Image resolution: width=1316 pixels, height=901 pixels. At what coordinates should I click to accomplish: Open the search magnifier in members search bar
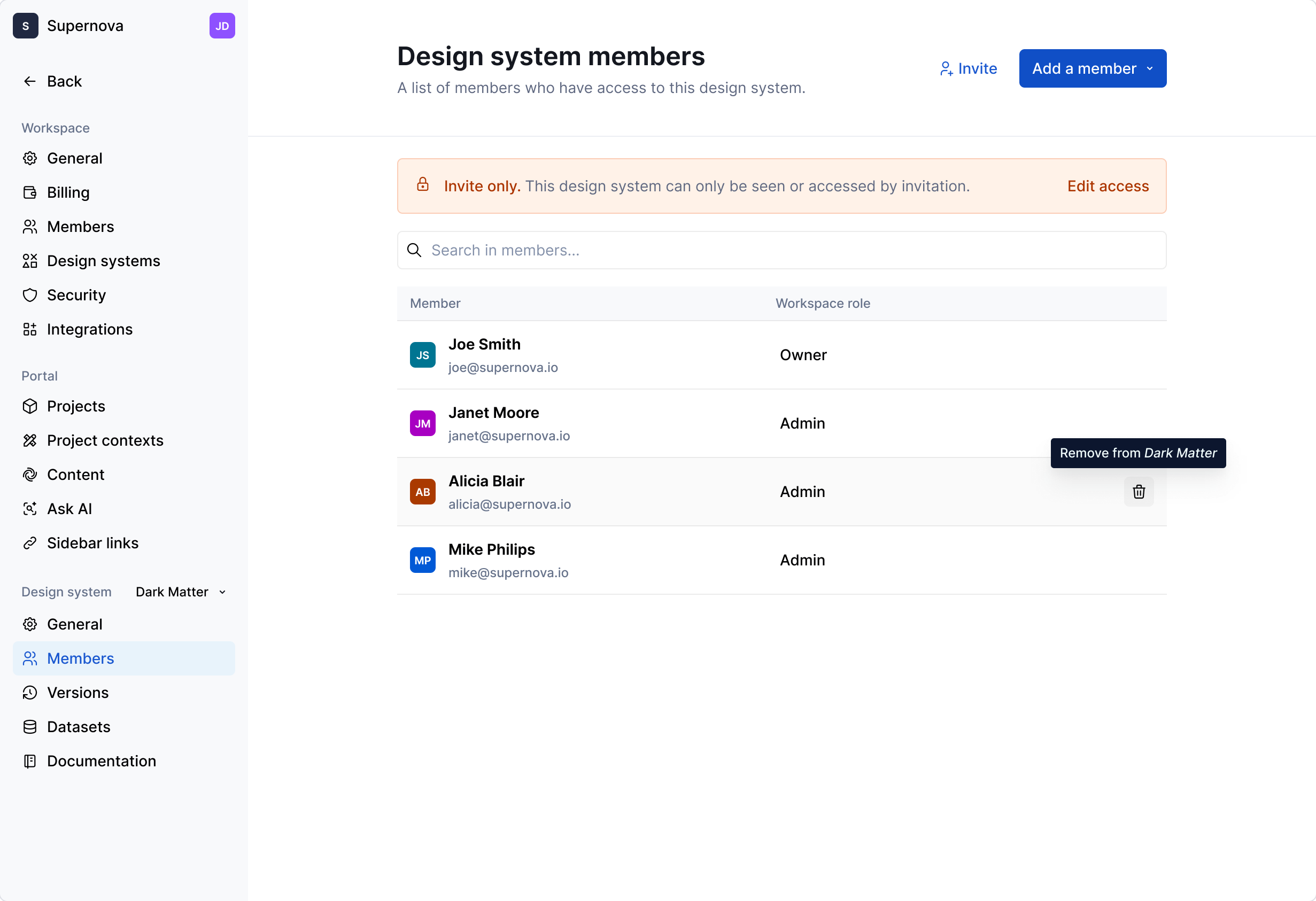(414, 250)
